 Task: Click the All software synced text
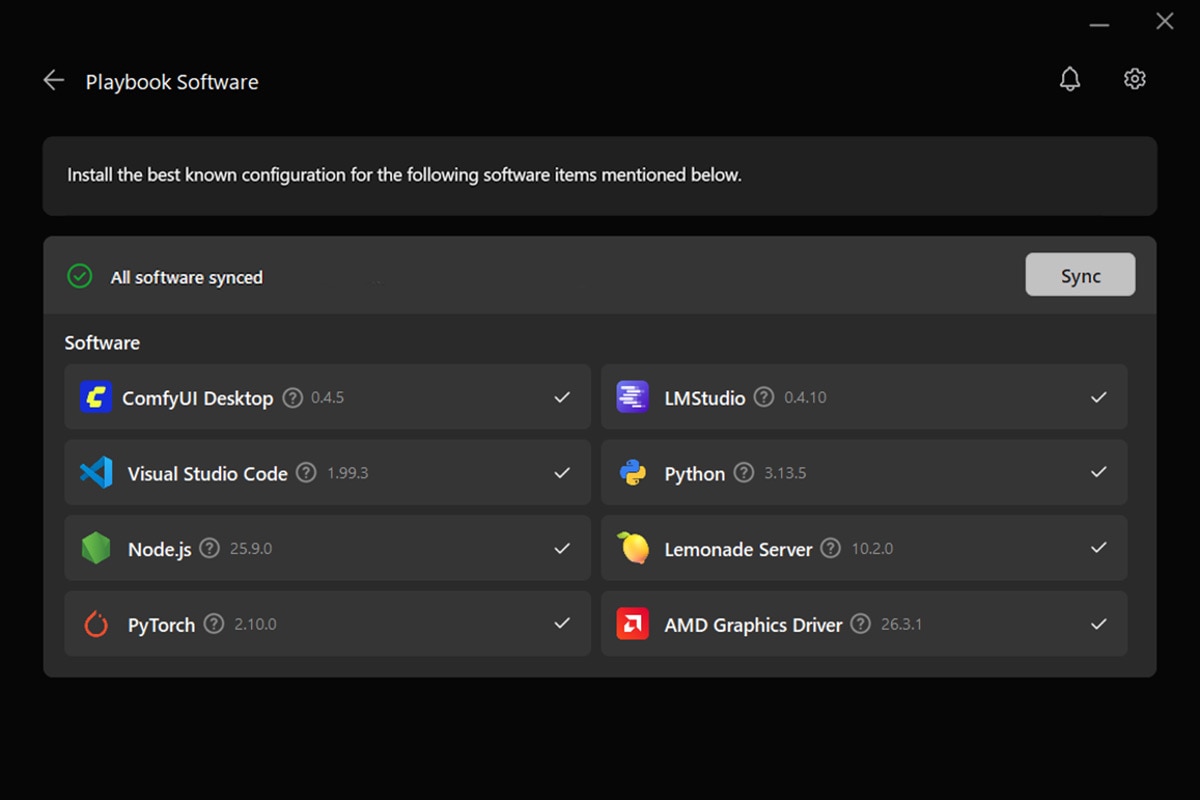click(186, 277)
